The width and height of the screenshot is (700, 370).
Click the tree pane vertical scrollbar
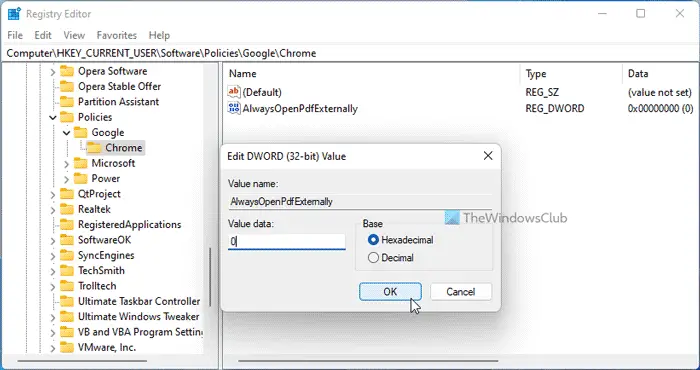[x=210, y=277]
